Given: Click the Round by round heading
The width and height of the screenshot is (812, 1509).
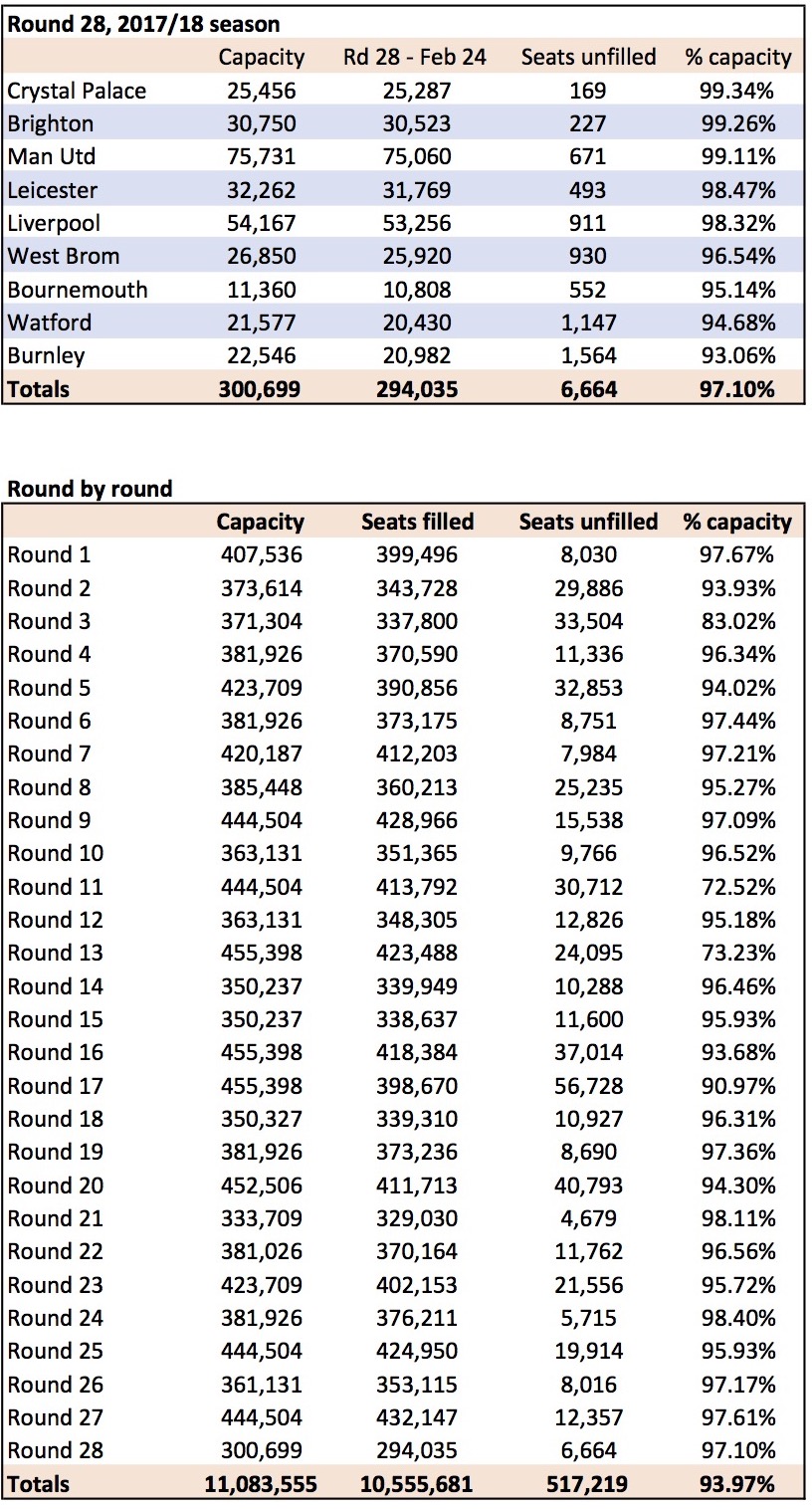Looking at the screenshot, I should tap(90, 488).
